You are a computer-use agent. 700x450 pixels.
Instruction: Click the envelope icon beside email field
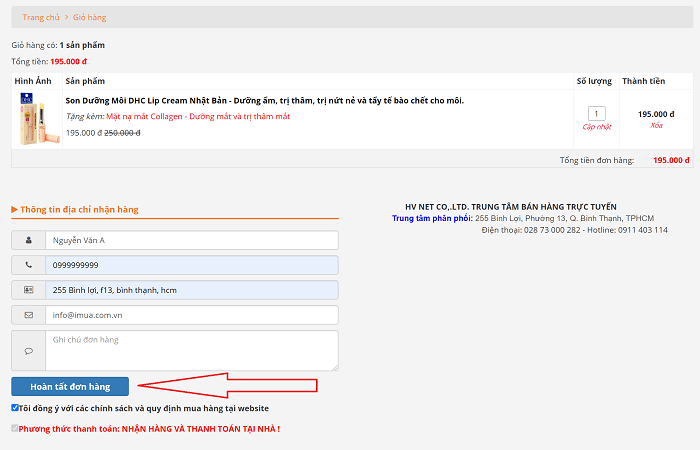click(x=29, y=315)
